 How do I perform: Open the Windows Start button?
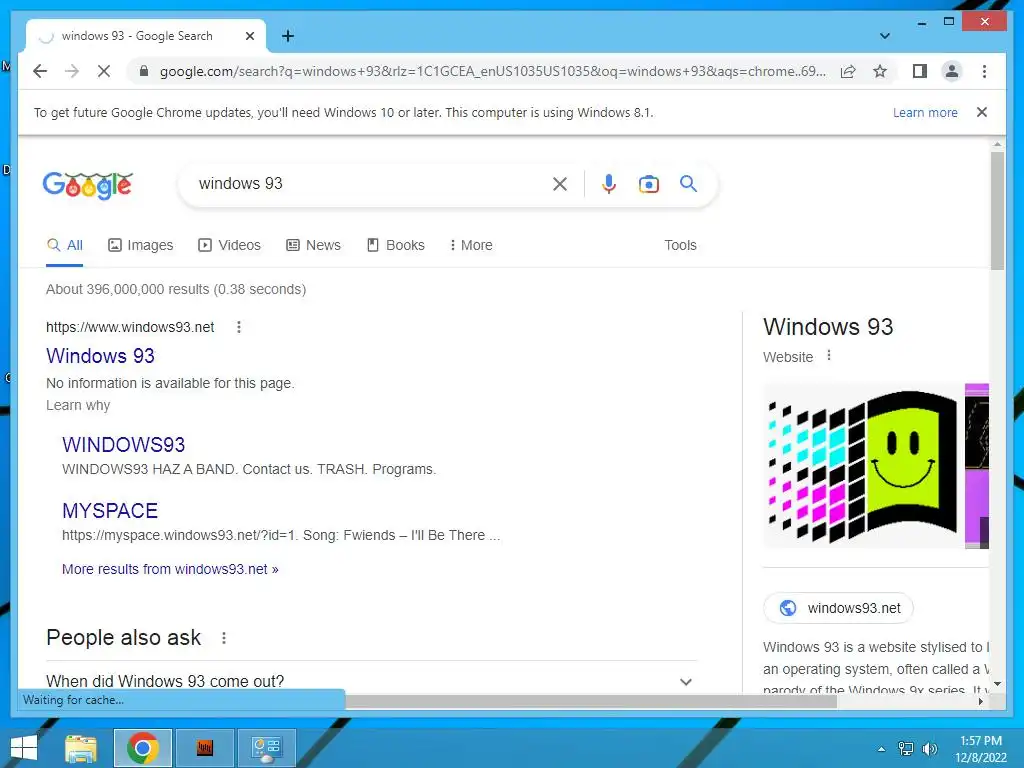tap(24, 748)
